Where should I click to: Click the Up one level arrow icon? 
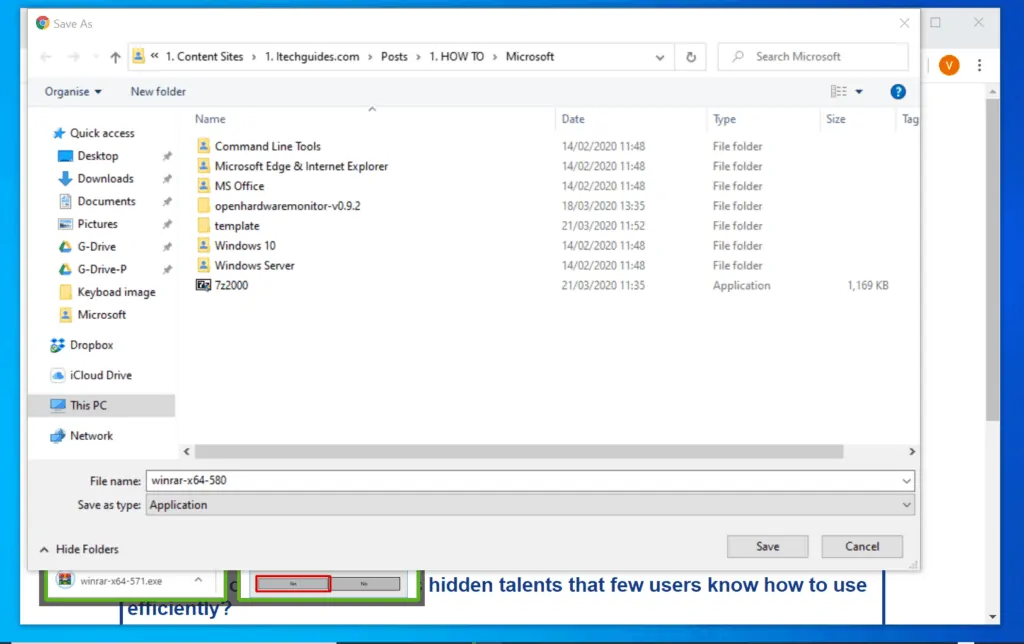(115, 57)
